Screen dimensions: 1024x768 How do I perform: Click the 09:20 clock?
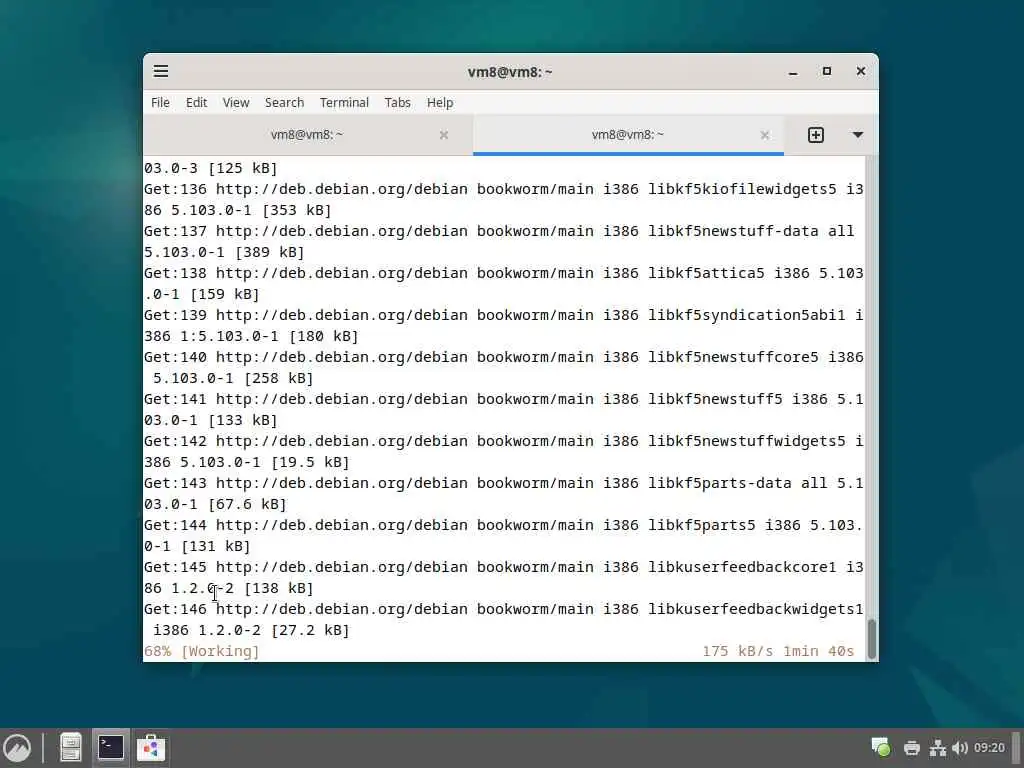pos(989,748)
